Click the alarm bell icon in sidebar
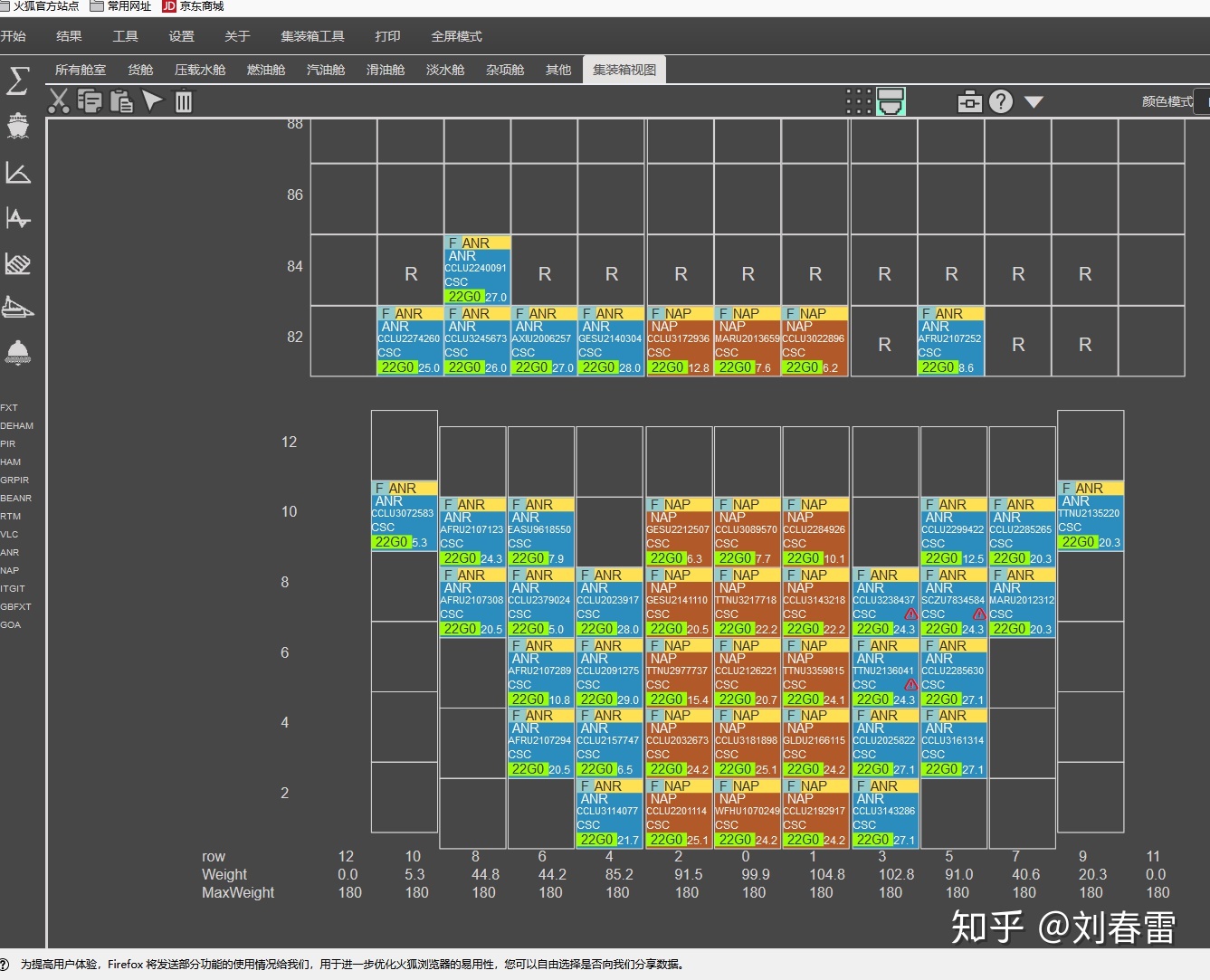Image resolution: width=1210 pixels, height=980 pixels. click(17, 352)
